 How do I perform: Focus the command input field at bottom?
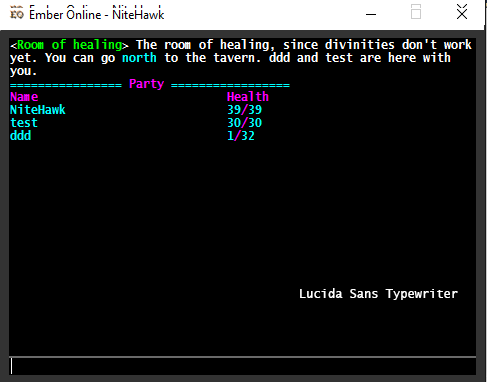[242, 366]
